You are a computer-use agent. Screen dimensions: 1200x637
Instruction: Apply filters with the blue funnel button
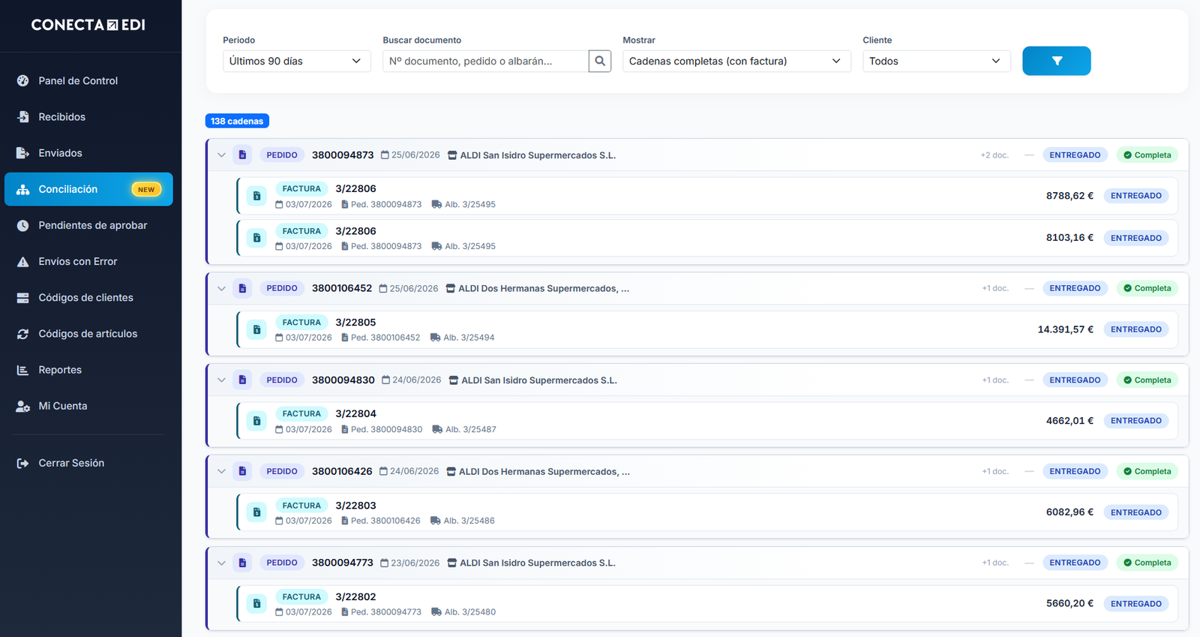click(1056, 61)
